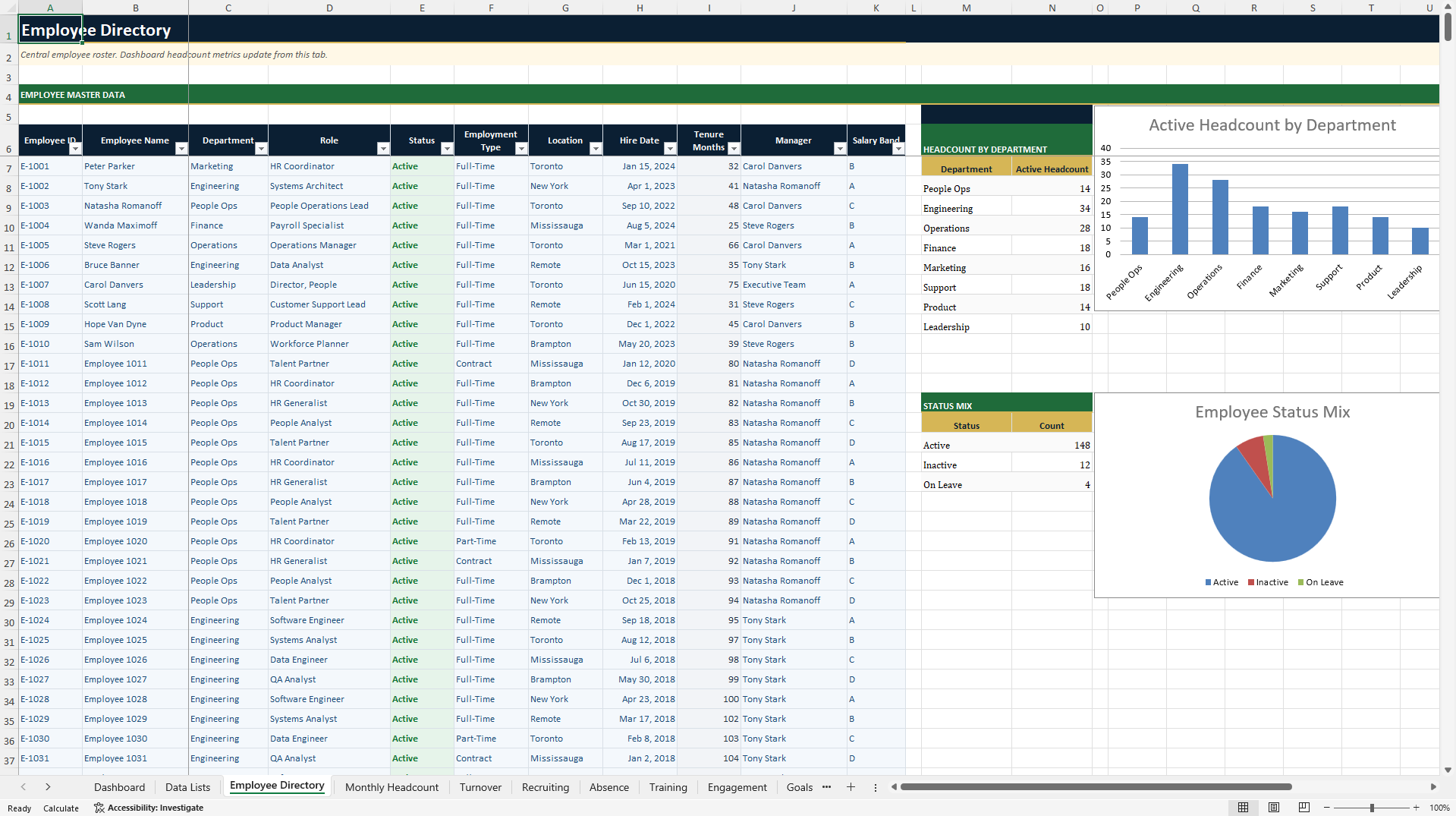The width and height of the screenshot is (1456, 816).
Task: Select the Active Headcount by Department title
Action: pos(1272,125)
